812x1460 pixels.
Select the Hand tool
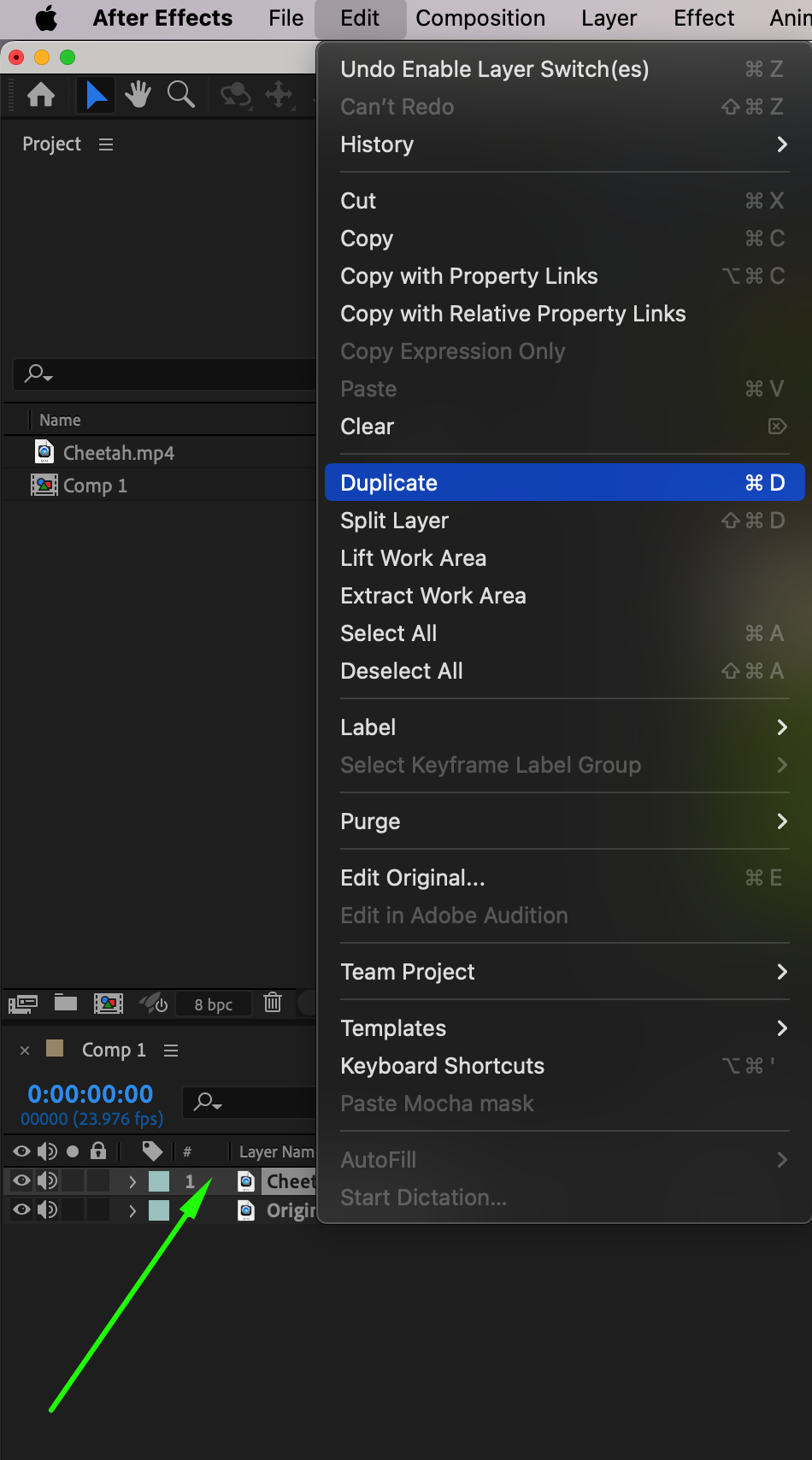(138, 95)
